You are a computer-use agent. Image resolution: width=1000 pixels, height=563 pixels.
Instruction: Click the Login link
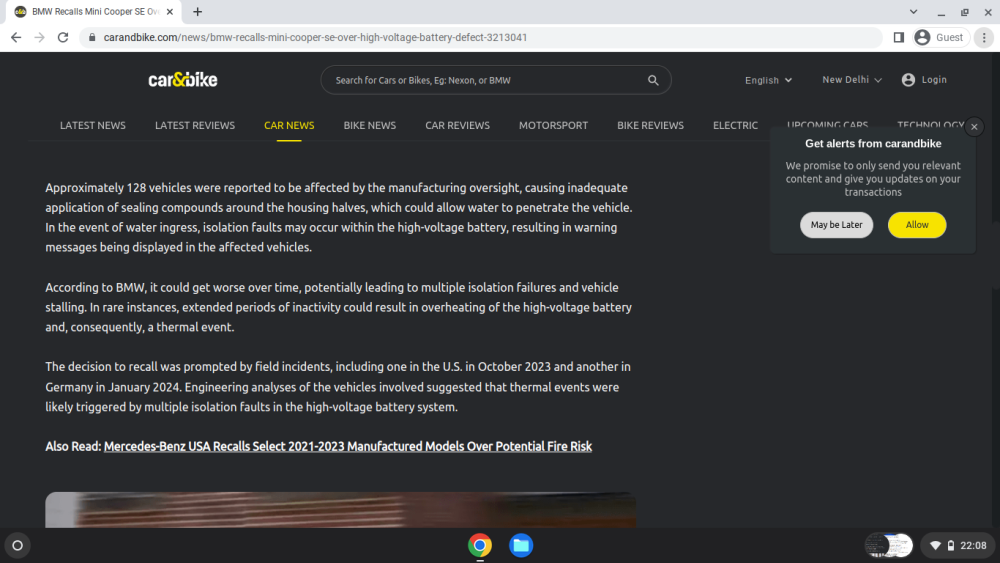[934, 80]
